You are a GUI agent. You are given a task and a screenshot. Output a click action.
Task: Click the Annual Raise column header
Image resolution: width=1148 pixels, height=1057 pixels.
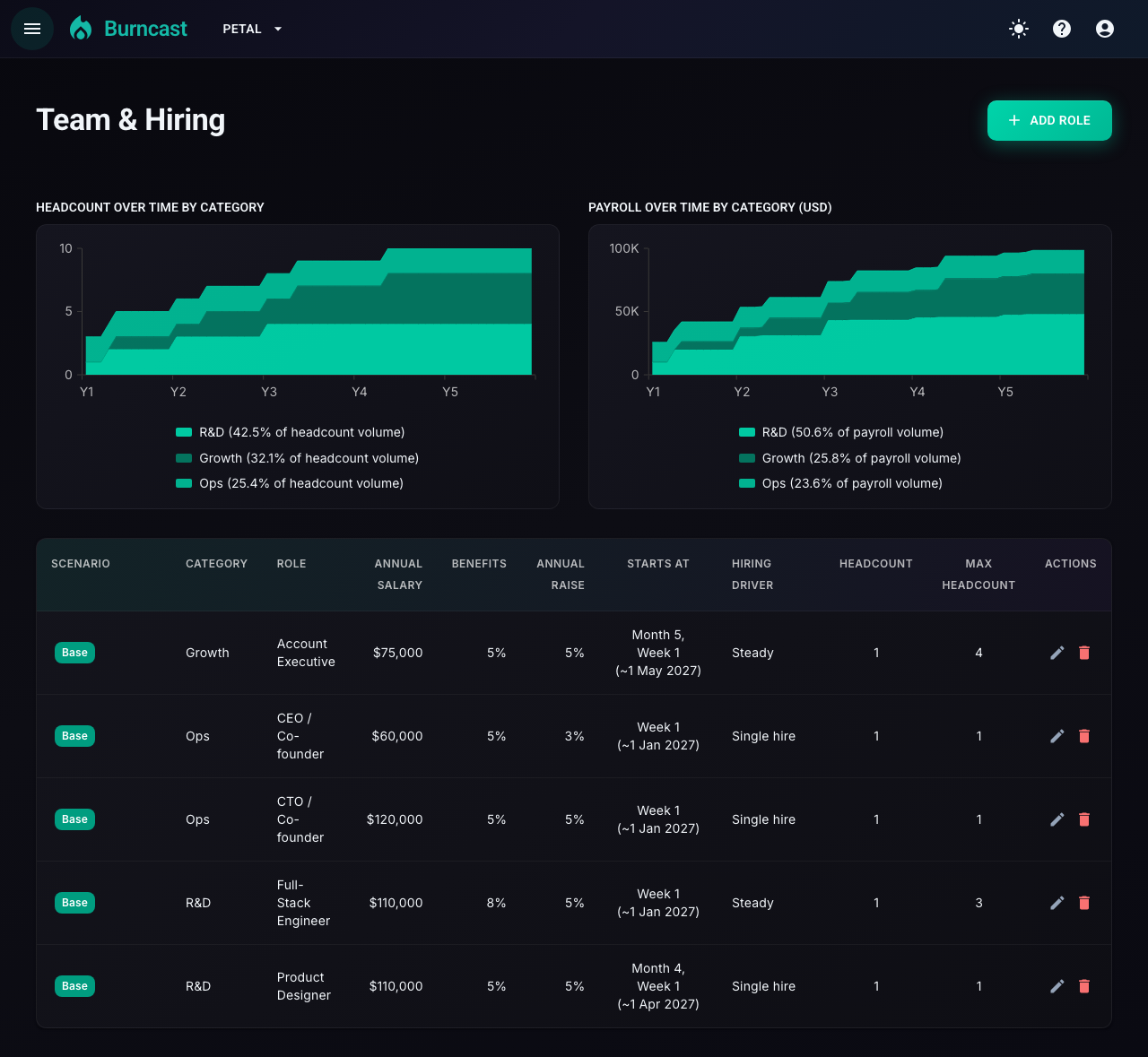561,575
